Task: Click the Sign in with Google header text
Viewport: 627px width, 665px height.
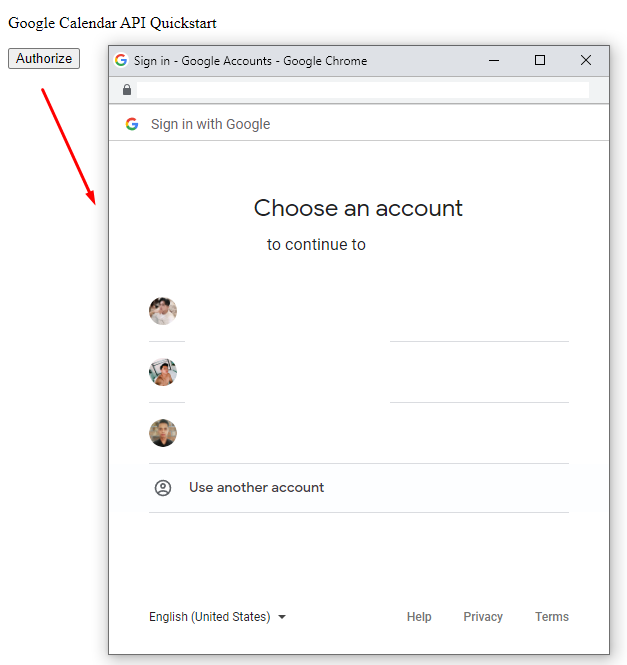Action: [210, 124]
